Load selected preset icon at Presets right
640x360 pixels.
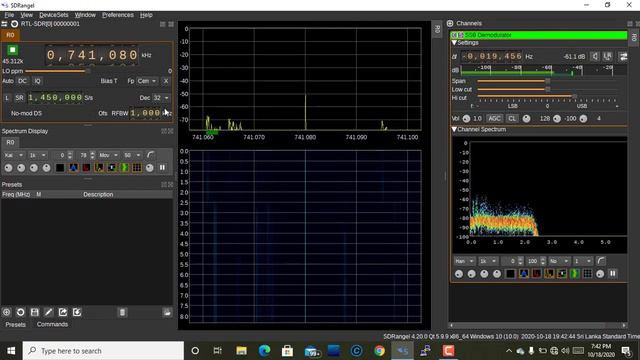click(167, 313)
